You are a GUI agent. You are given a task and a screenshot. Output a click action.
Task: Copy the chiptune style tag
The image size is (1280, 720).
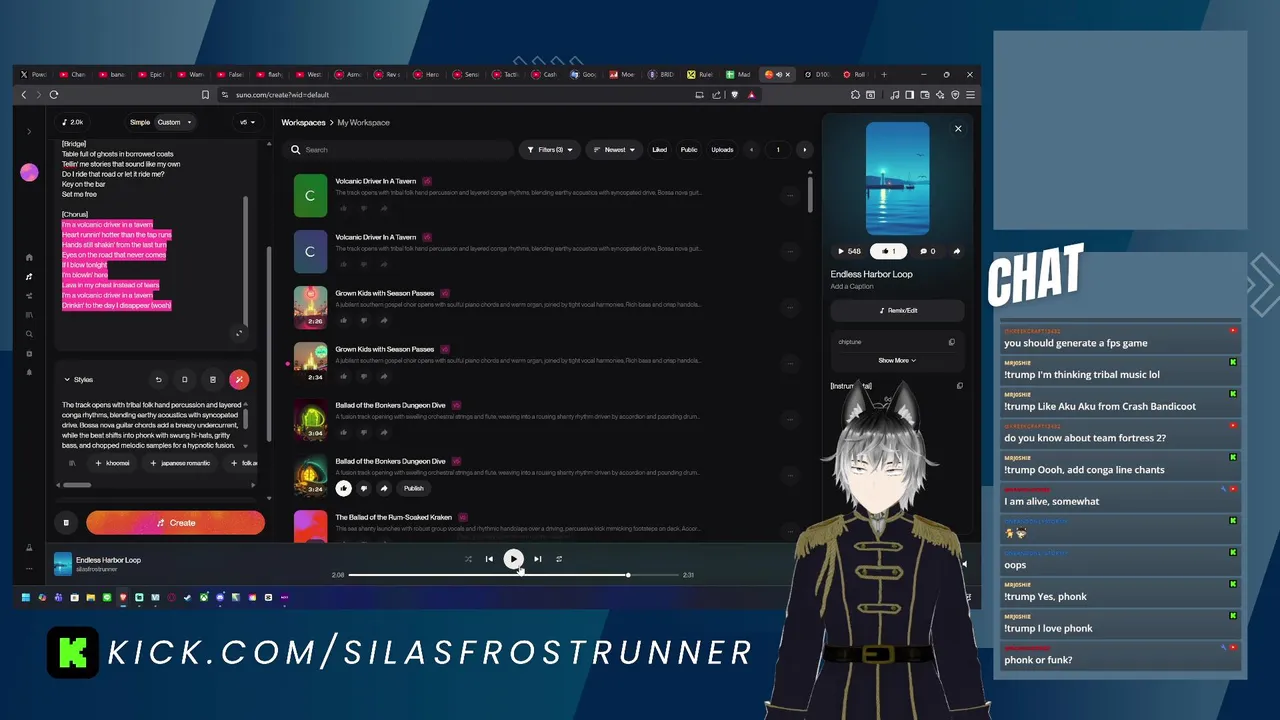(951, 342)
